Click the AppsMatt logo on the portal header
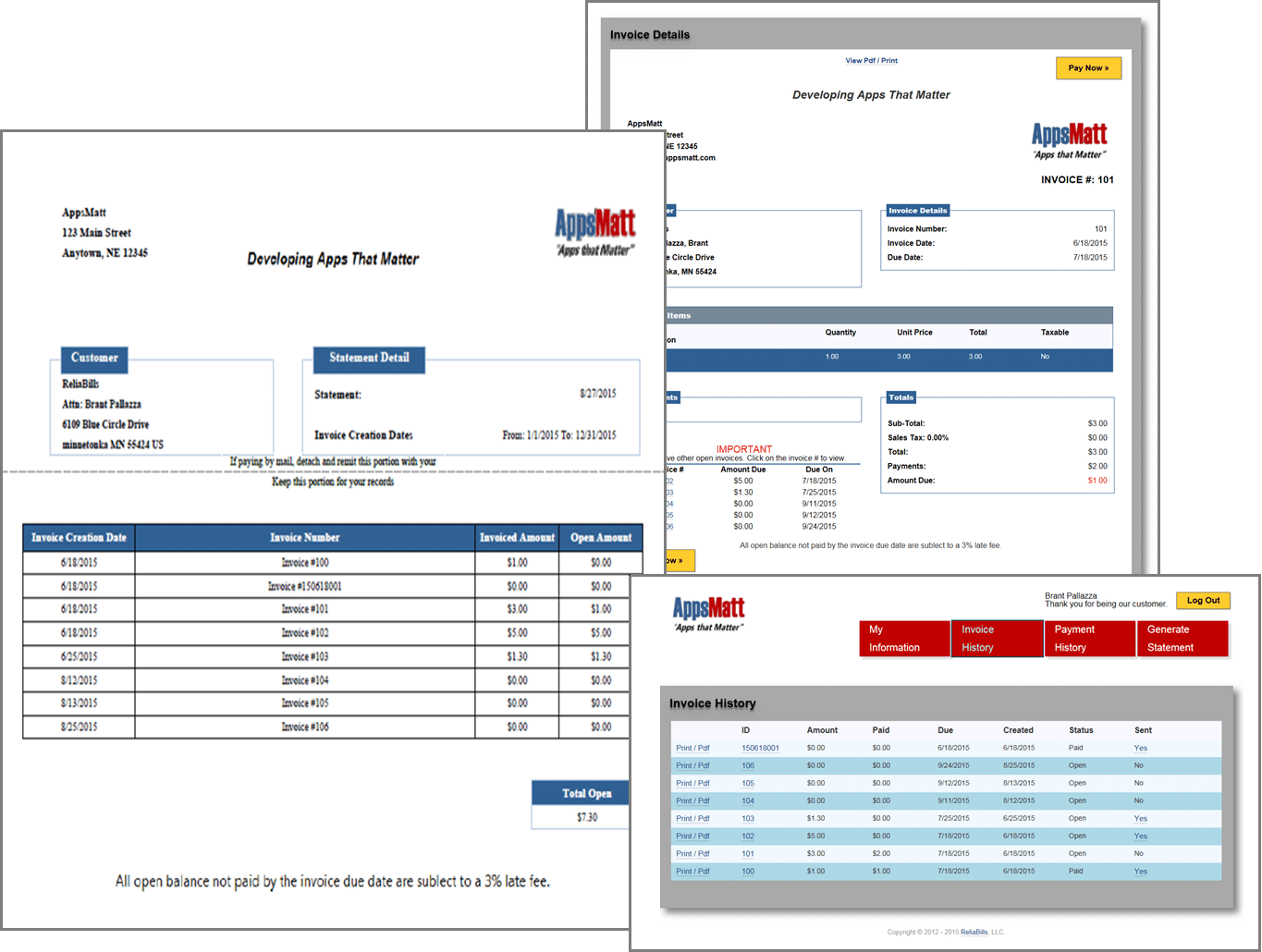This screenshot has width=1262, height=952. [x=706, y=611]
